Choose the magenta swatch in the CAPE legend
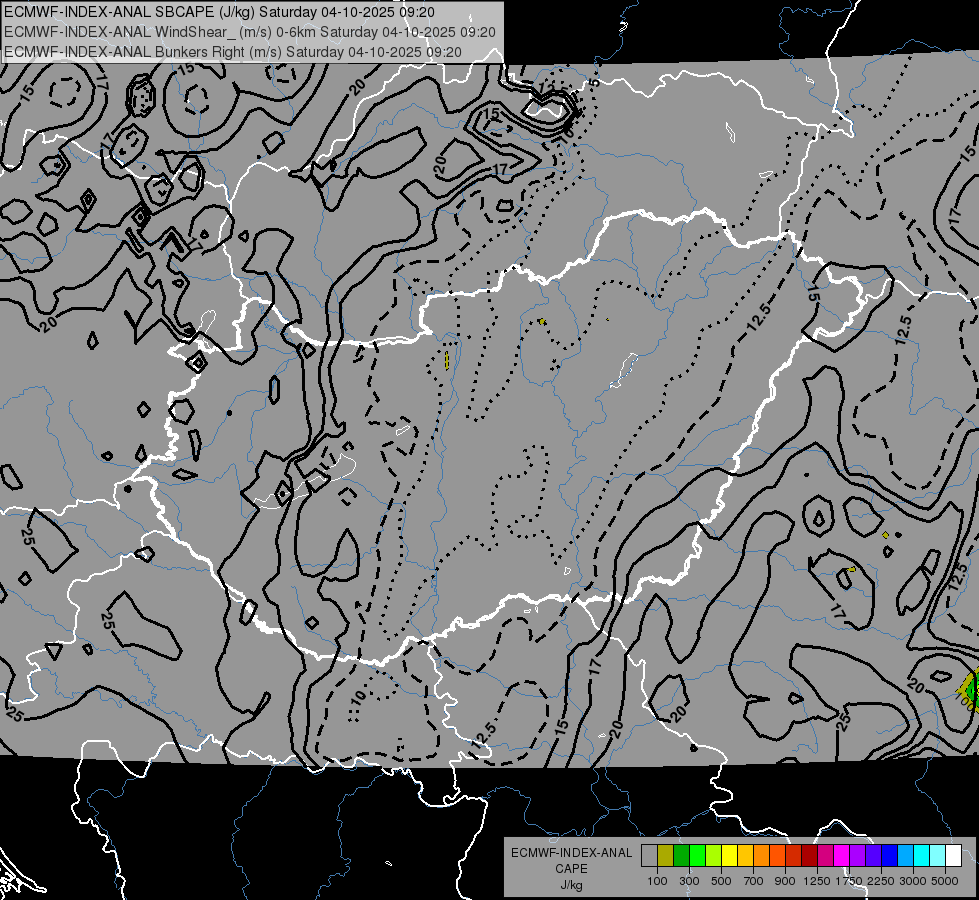Screen dimensions: 979x900 click(x=841, y=856)
